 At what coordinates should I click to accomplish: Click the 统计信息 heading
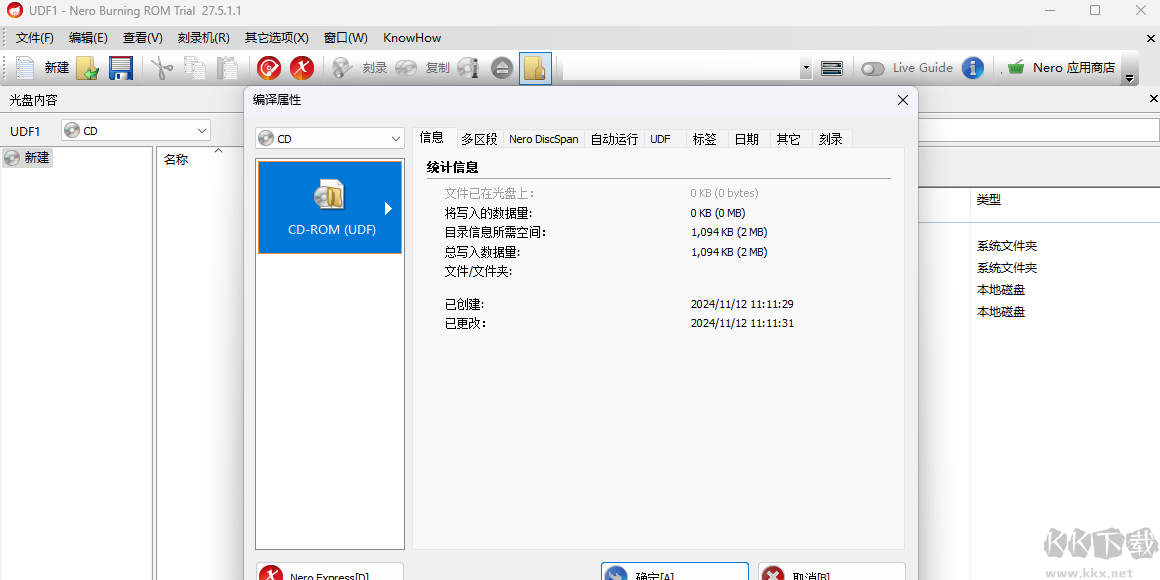coord(453,168)
